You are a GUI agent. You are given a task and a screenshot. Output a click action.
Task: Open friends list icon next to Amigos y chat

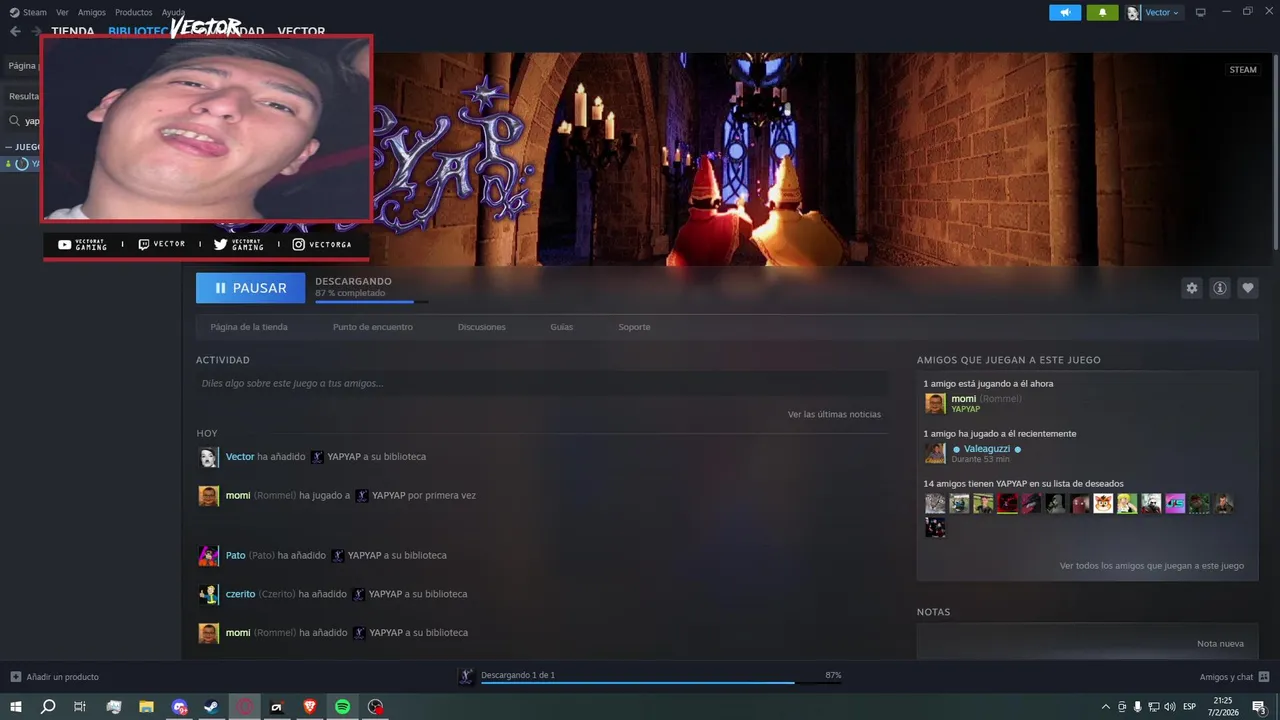click(x=1264, y=677)
